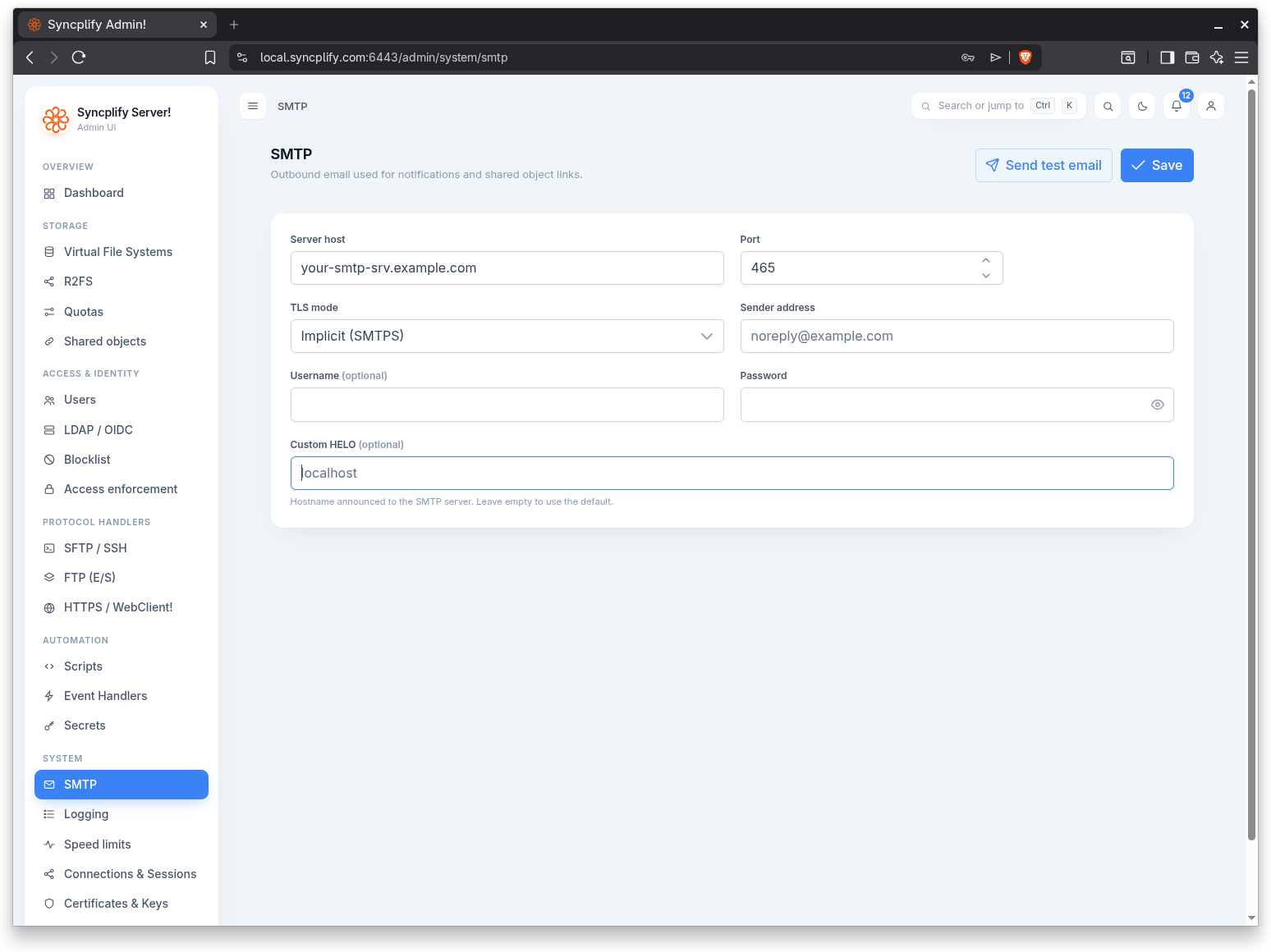Switch to dark mode with moon icon

tap(1142, 106)
